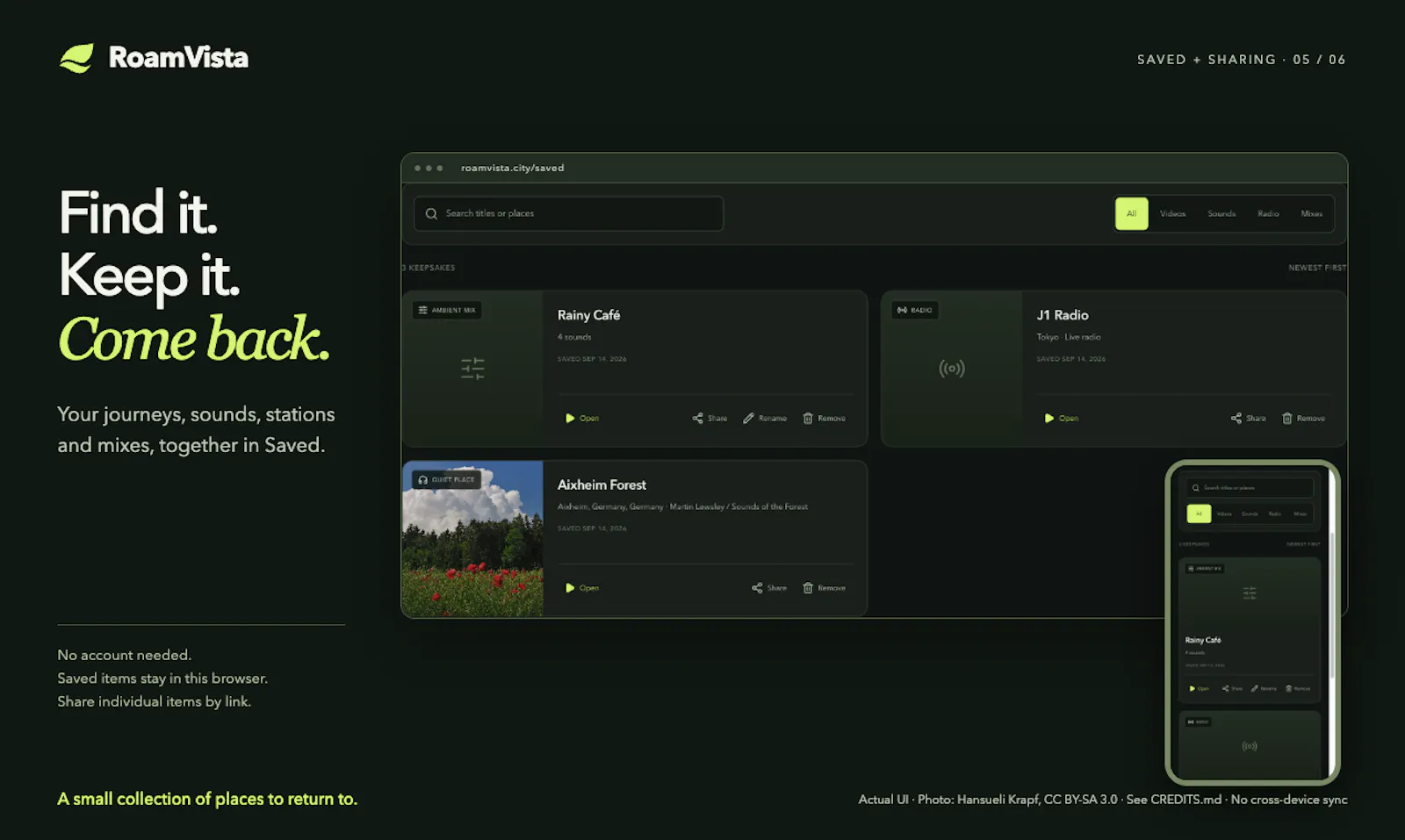Click the 'No account needed.' line
Screen dimensions: 1405x840
[x=124, y=655]
